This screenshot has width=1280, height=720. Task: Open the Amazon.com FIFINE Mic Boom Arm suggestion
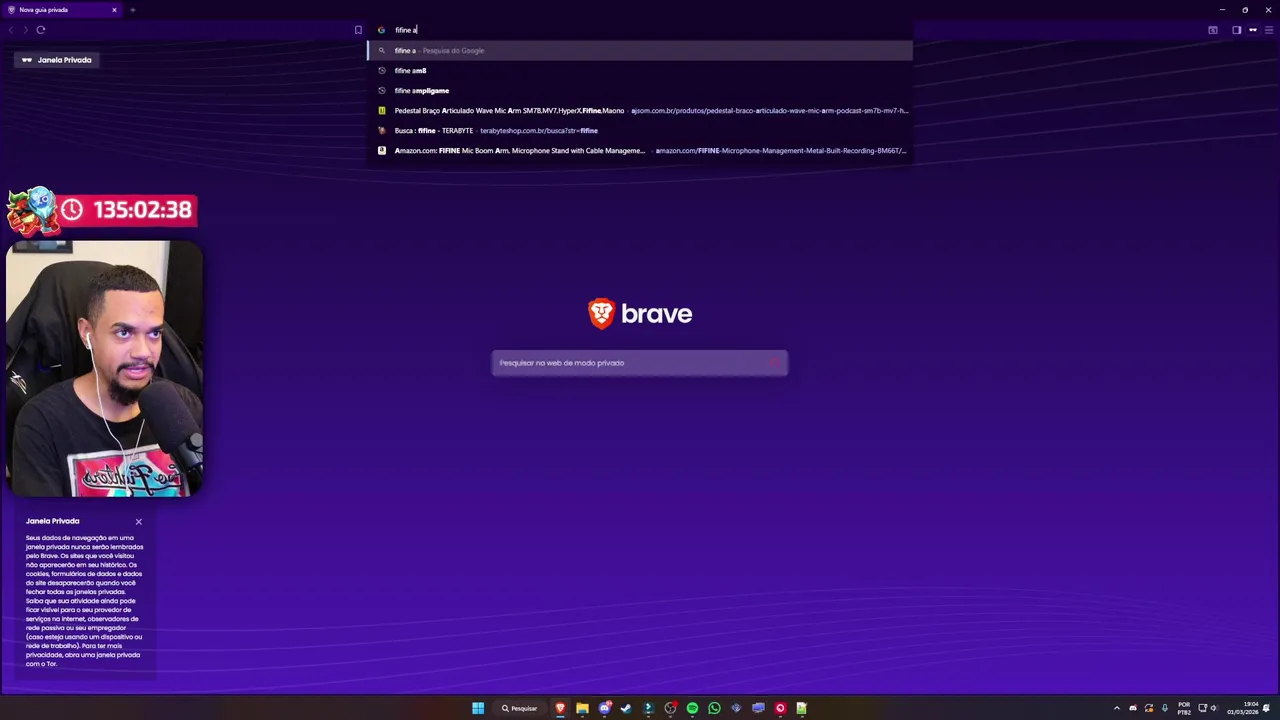click(640, 150)
